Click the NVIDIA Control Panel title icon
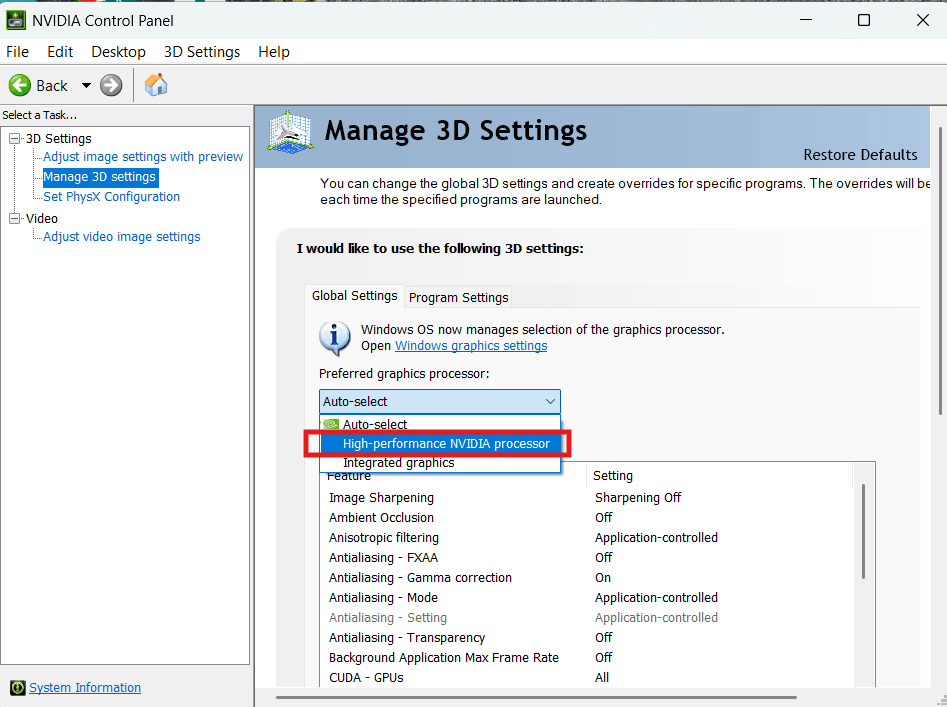Viewport: 947px width, 707px height. coord(16,20)
